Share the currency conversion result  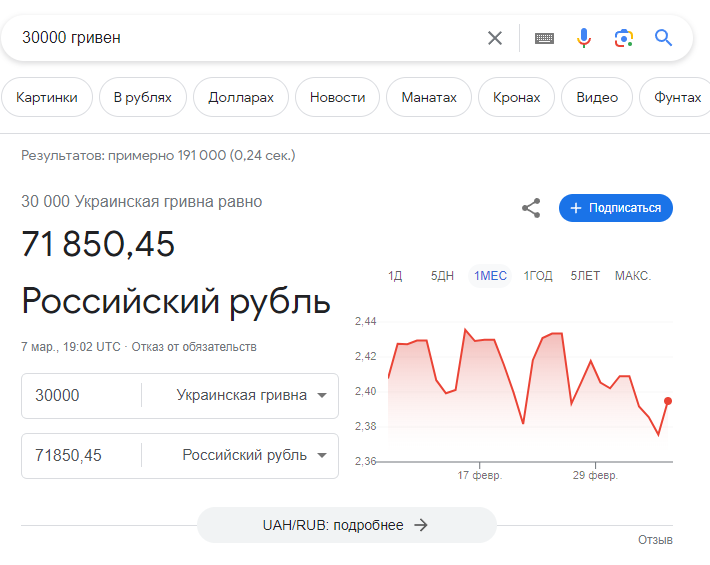pyautogui.click(x=531, y=208)
